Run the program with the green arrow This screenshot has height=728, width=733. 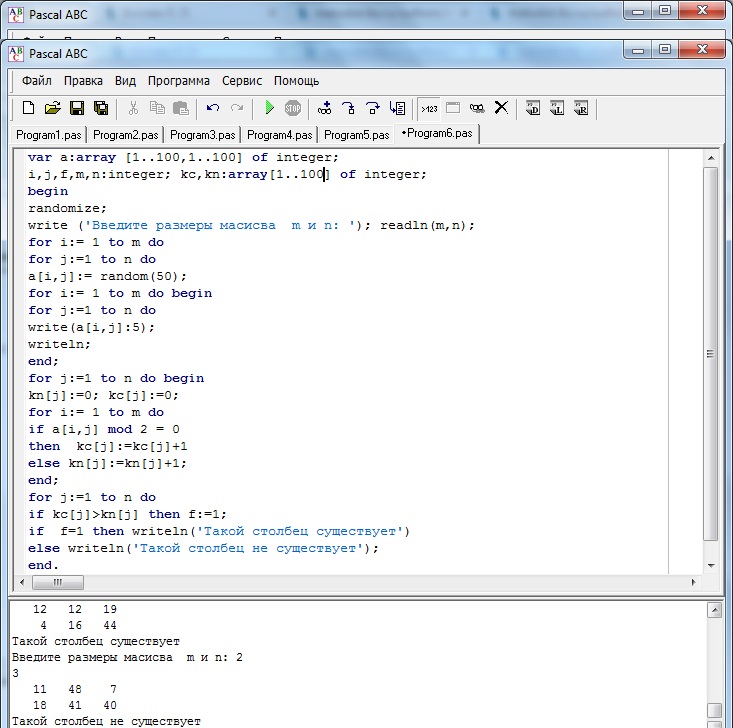(269, 108)
